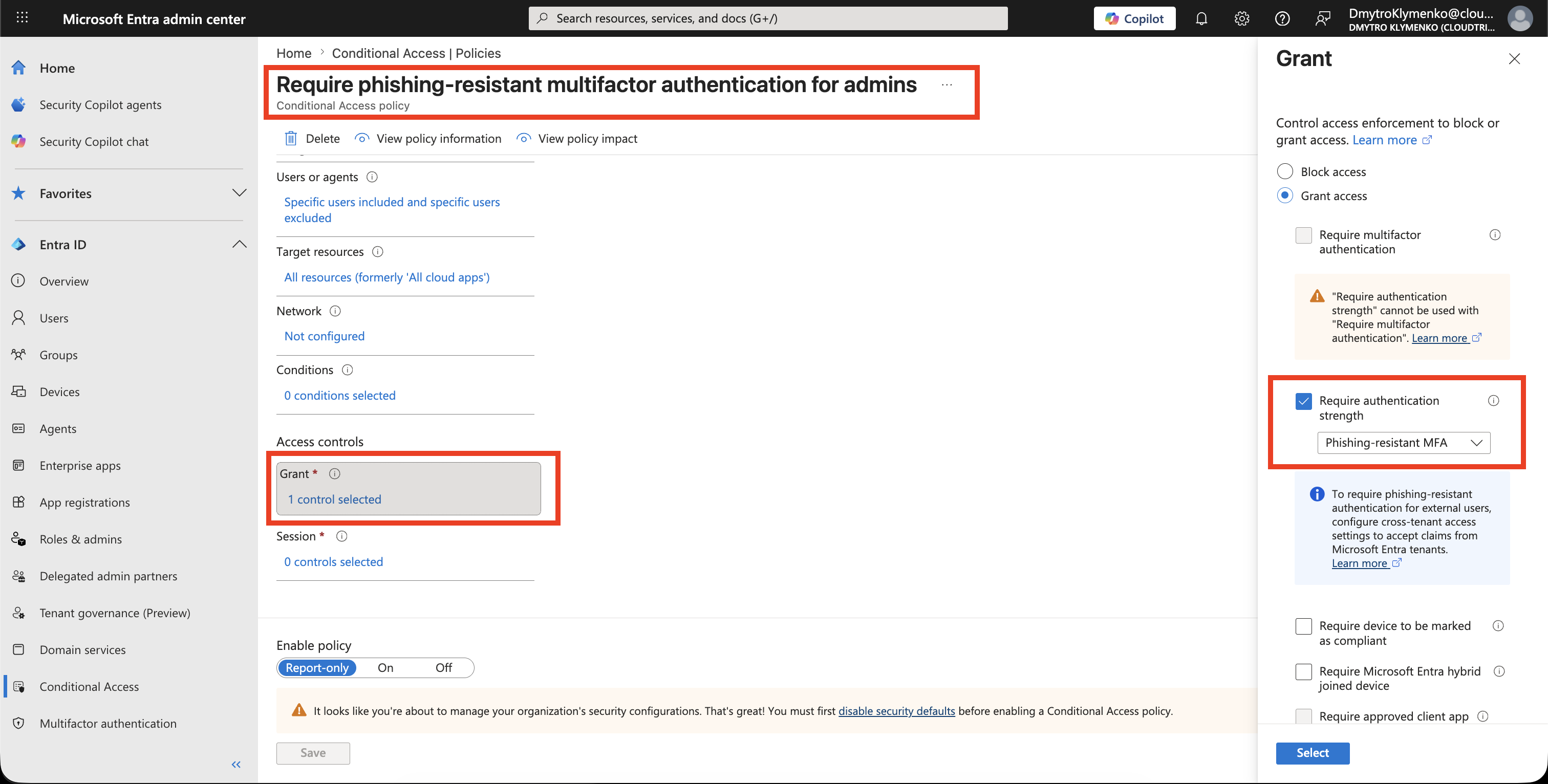Click info icon next to Grant
Image resolution: width=1548 pixels, height=784 pixels.
335,473
